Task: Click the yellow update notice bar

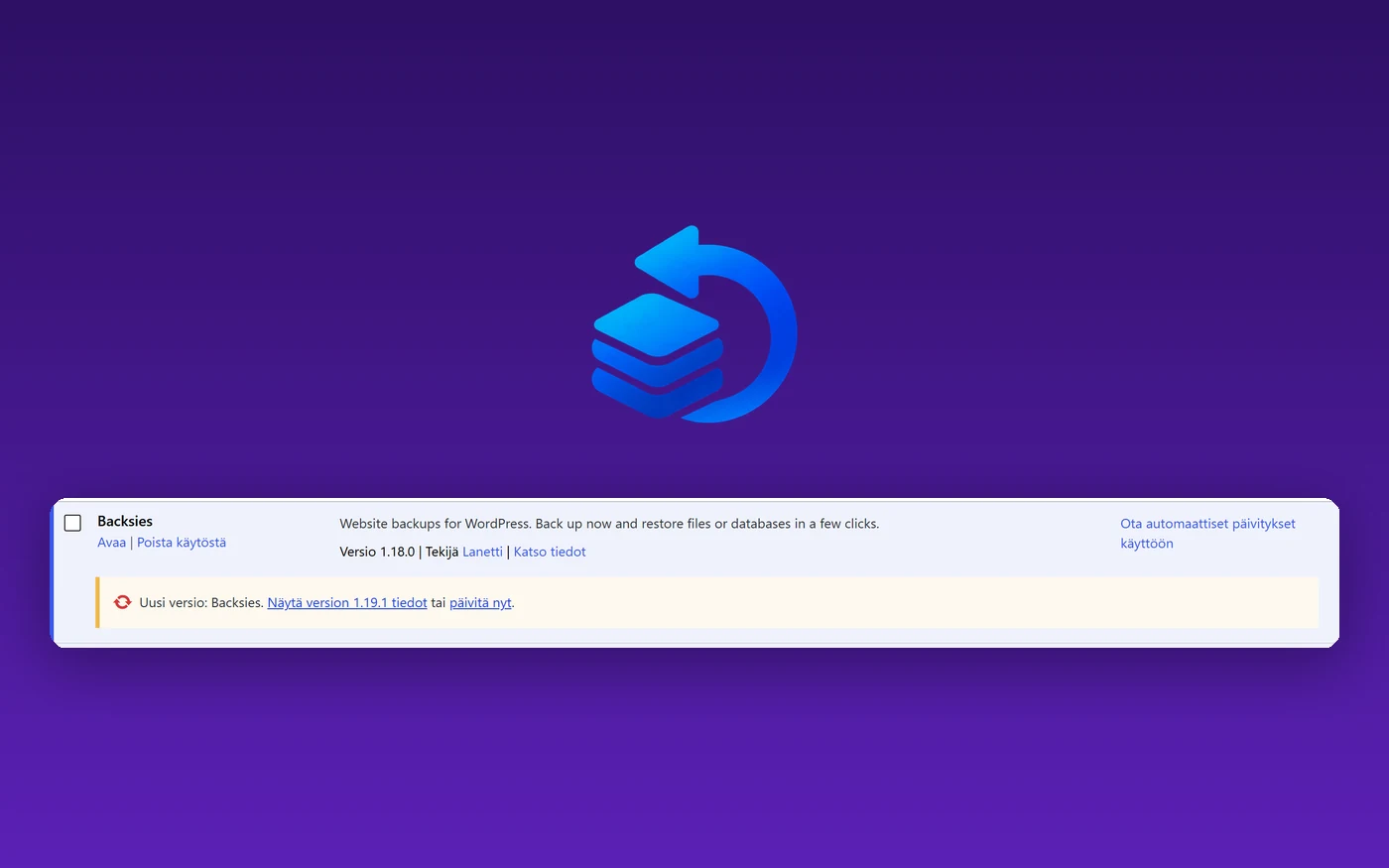Action: pyautogui.click(x=706, y=602)
